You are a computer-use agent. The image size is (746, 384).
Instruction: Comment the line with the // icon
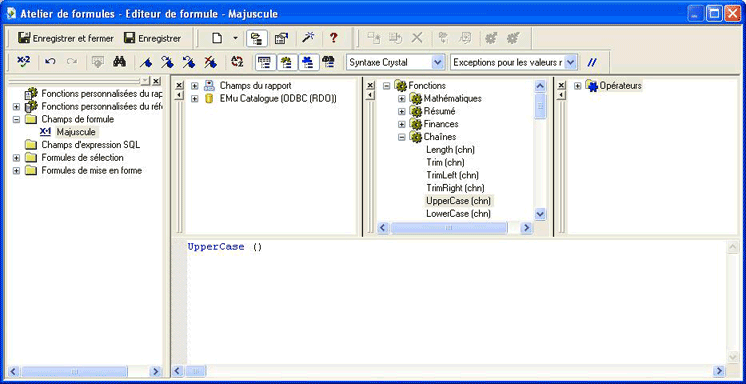591,62
